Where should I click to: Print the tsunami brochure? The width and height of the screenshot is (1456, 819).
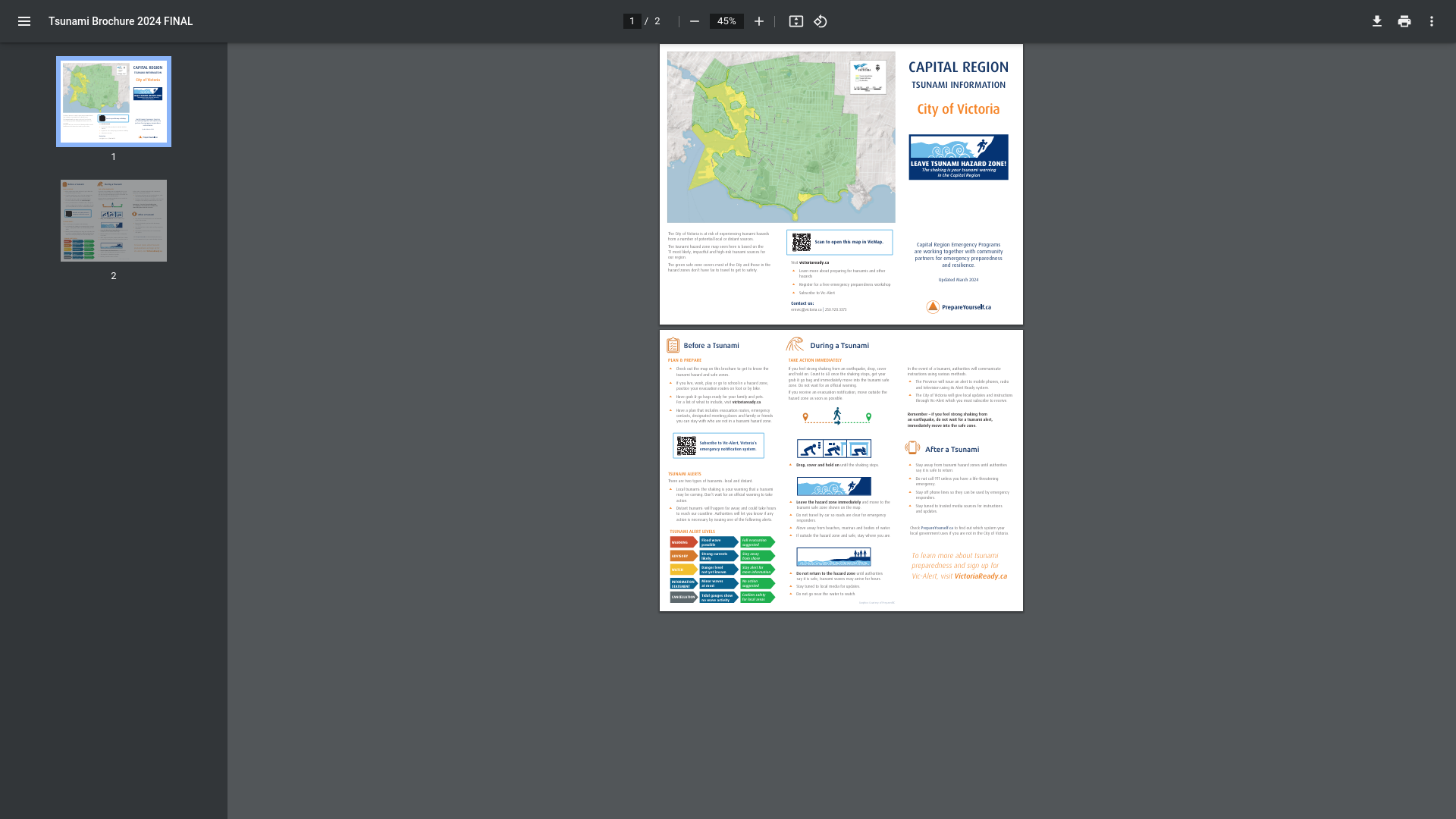[1404, 21]
